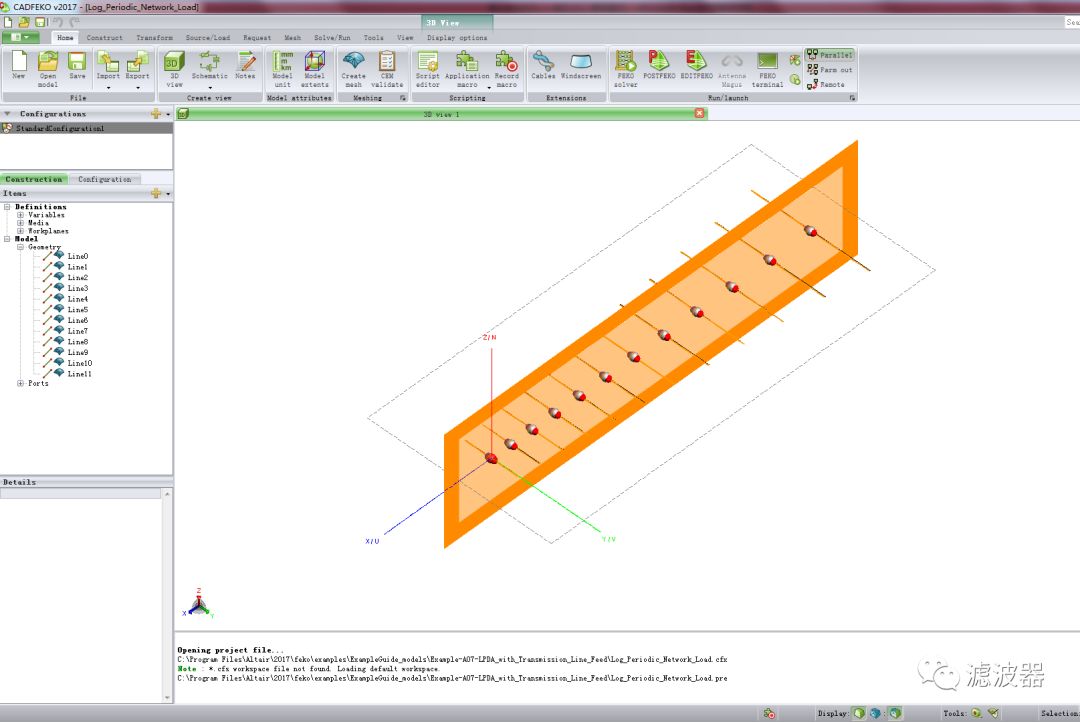
Task: Toggle the Parallel run option
Action: 830,54
